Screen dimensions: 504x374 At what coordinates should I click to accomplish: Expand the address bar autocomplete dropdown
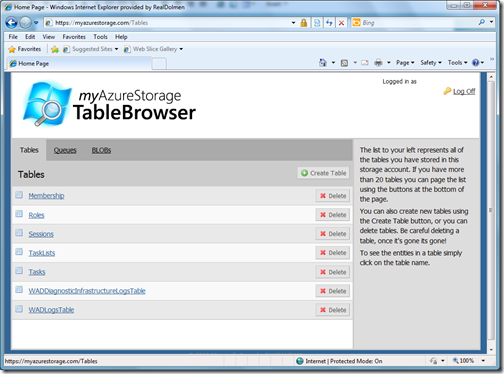(293, 23)
